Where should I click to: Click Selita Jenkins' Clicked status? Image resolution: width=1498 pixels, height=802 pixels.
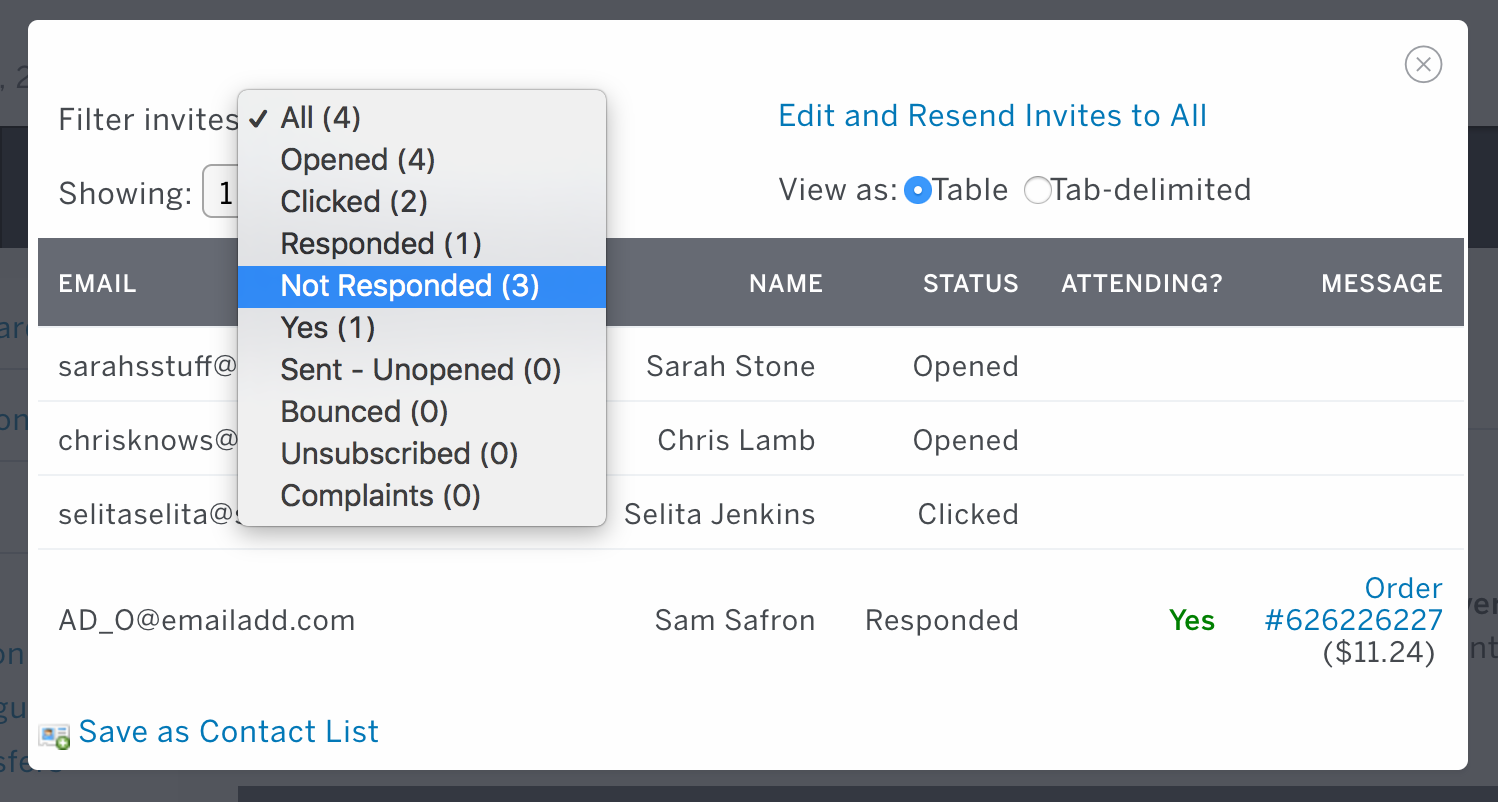pyautogui.click(x=968, y=515)
